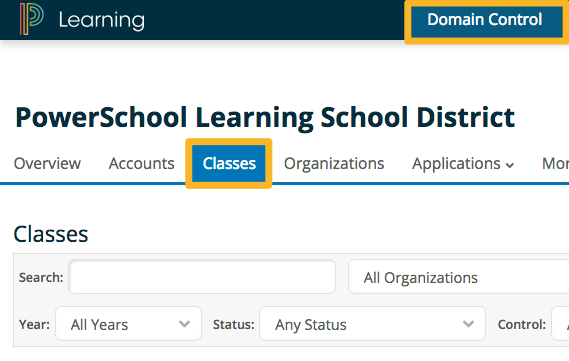Select the Classes tab
This screenshot has height=361, width=569.
tap(229, 163)
